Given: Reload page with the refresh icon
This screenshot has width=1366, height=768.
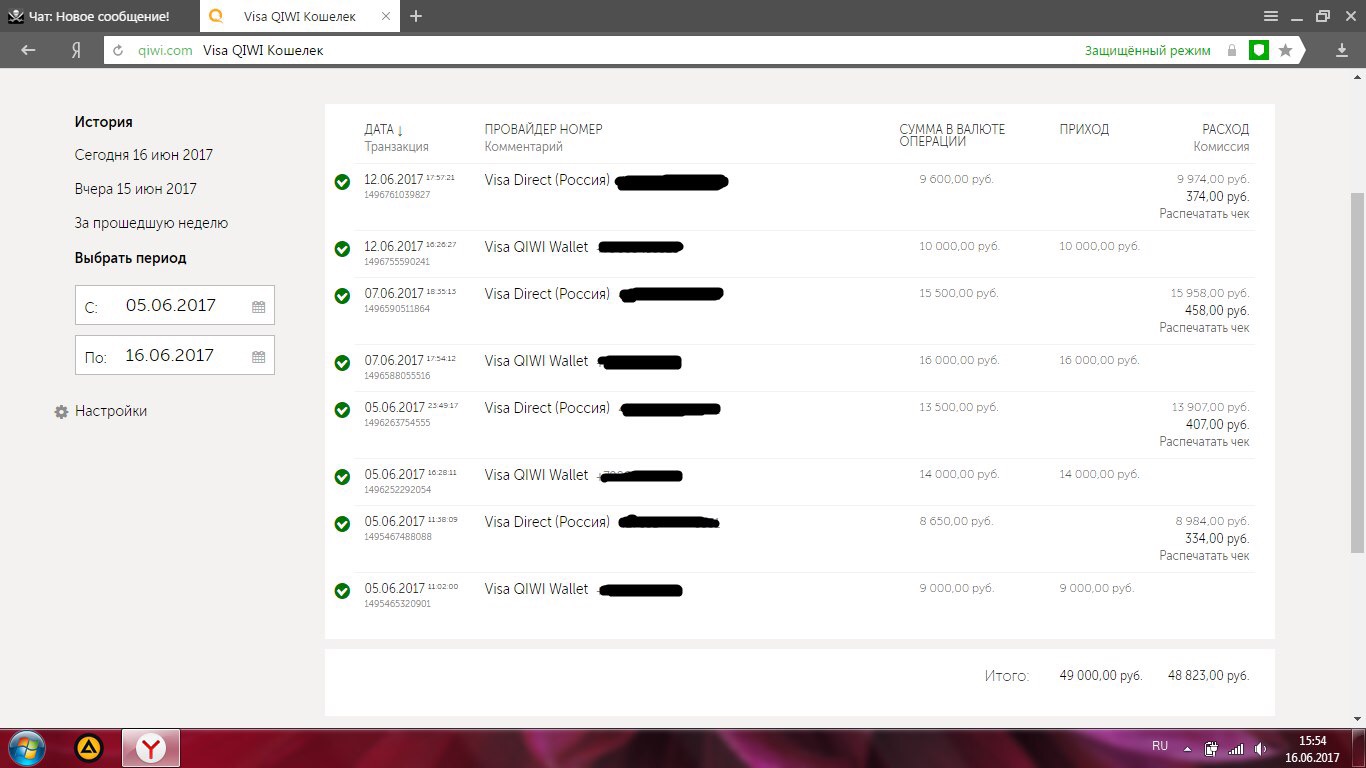Looking at the screenshot, I should point(118,50).
